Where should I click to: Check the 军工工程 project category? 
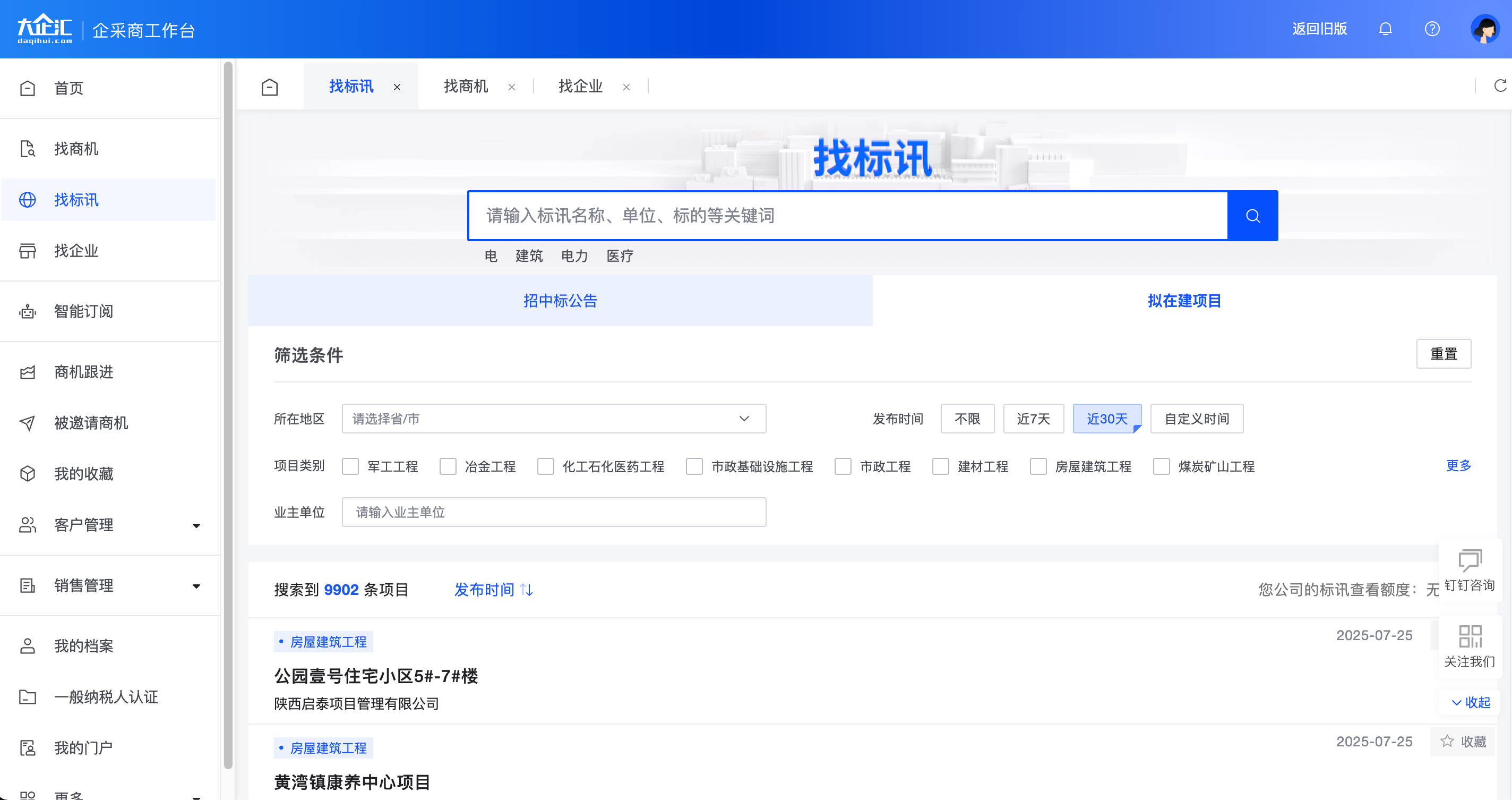click(350, 466)
